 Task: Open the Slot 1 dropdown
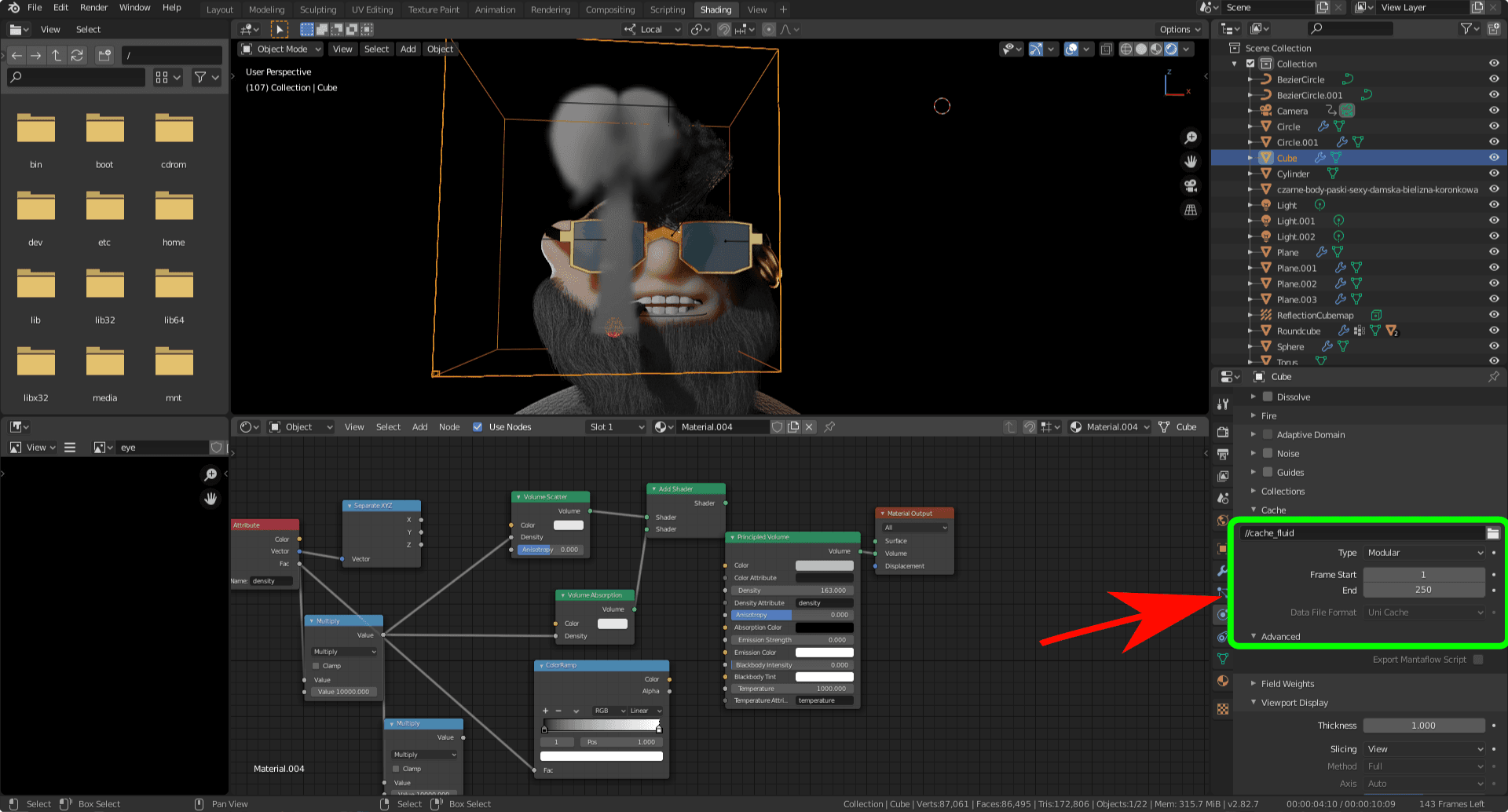pos(617,427)
